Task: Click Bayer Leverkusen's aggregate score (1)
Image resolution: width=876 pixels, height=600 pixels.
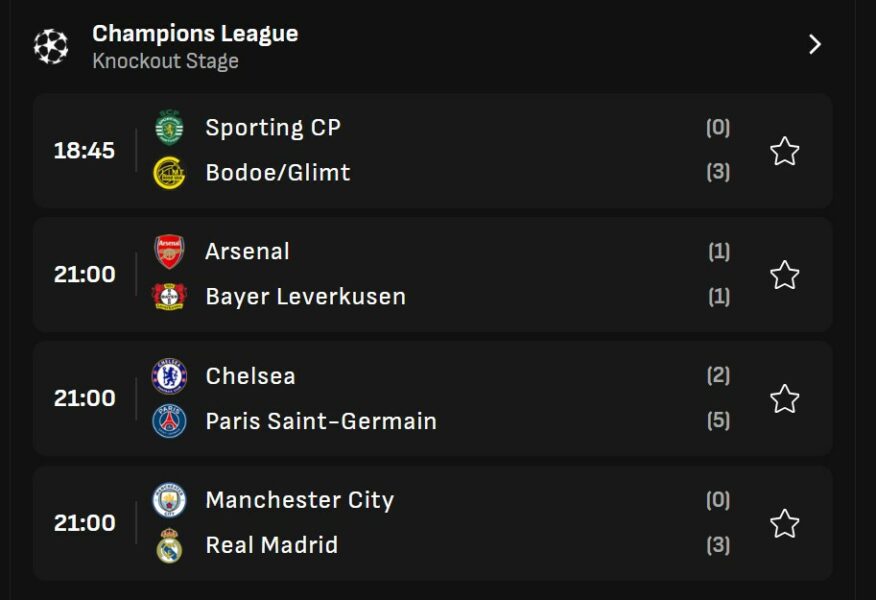Action: (x=718, y=297)
